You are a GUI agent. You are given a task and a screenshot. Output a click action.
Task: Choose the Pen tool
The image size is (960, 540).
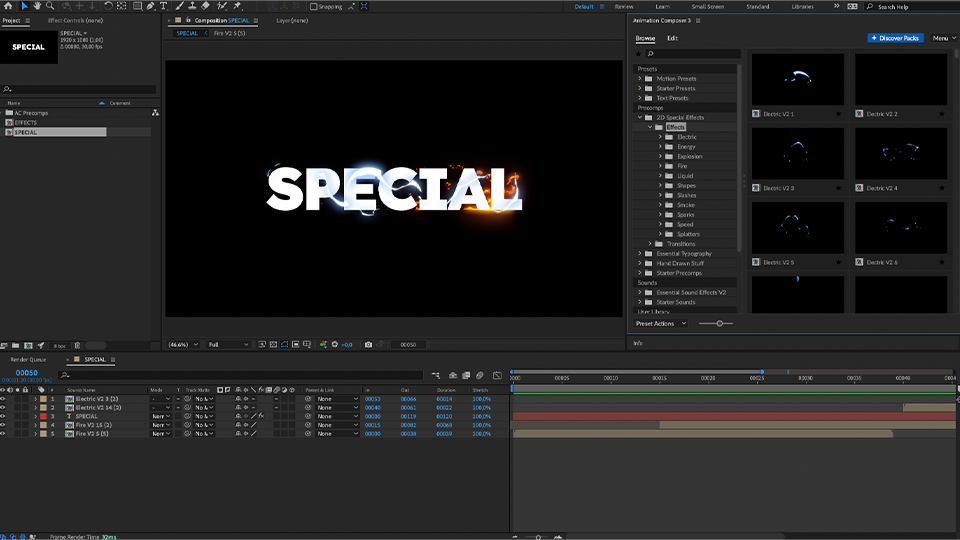click(x=150, y=6)
